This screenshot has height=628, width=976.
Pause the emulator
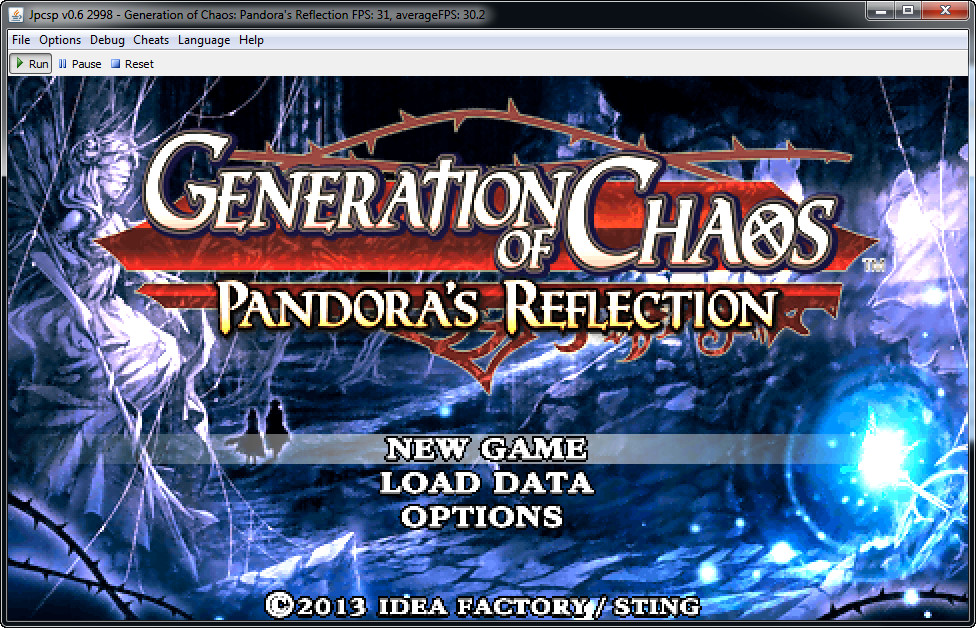coord(80,63)
